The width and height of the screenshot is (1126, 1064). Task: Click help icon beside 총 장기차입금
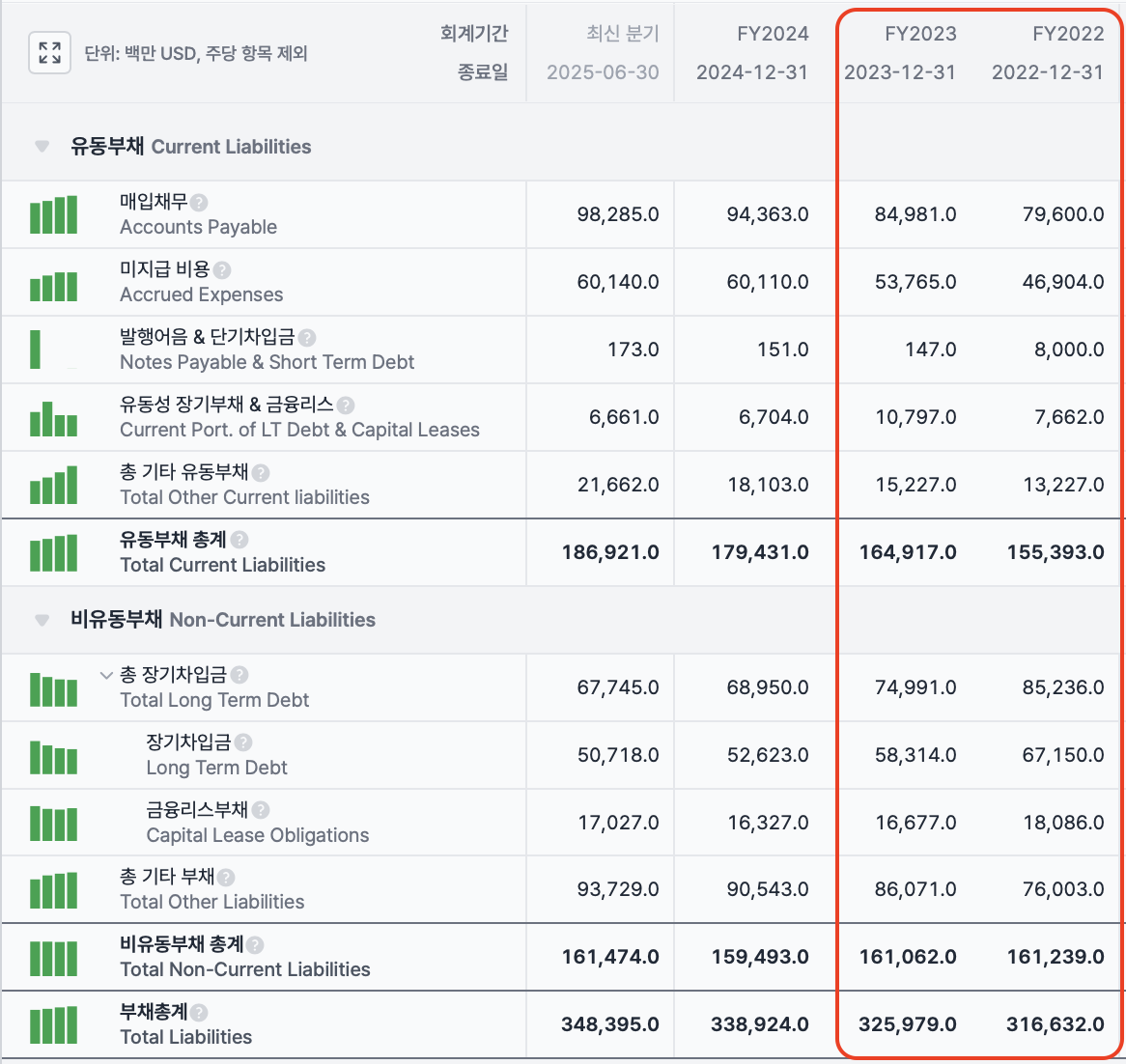pyautogui.click(x=239, y=676)
